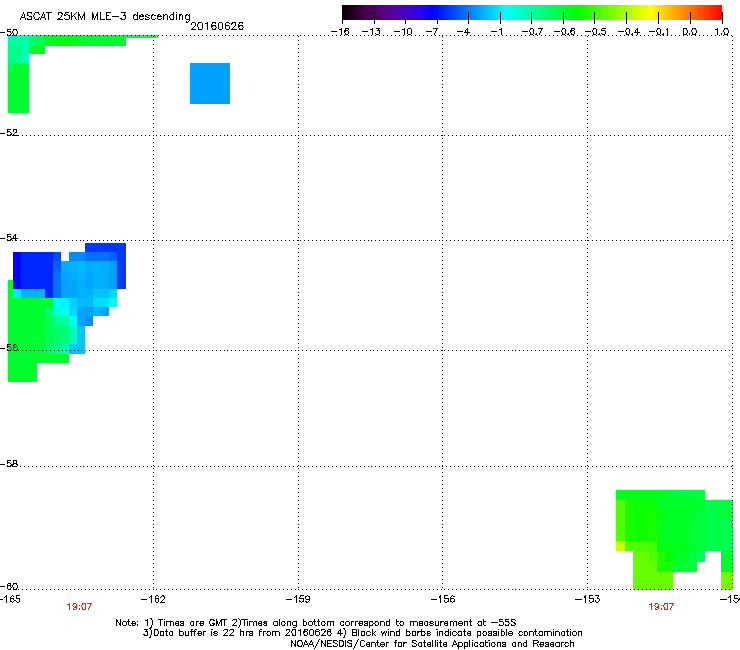Click the note line 'Times are GMT'

tap(187, 623)
